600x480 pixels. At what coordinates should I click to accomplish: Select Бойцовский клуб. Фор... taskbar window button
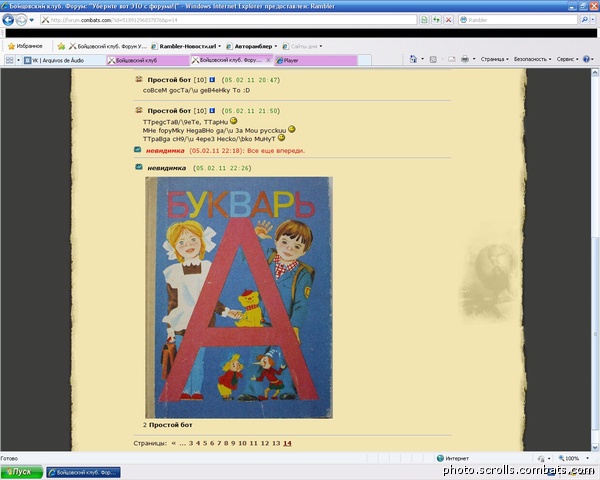(x=83, y=472)
